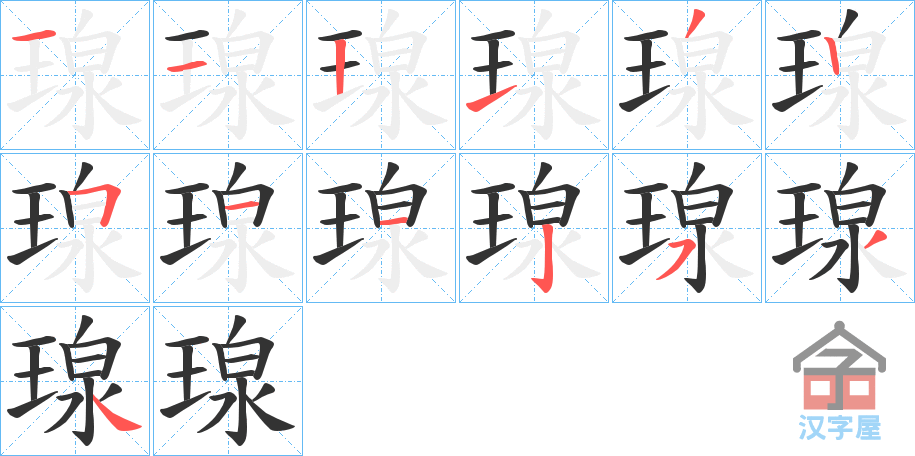
Task: Select the step highlighting the inner horizontal of 白
Action: coord(228,228)
